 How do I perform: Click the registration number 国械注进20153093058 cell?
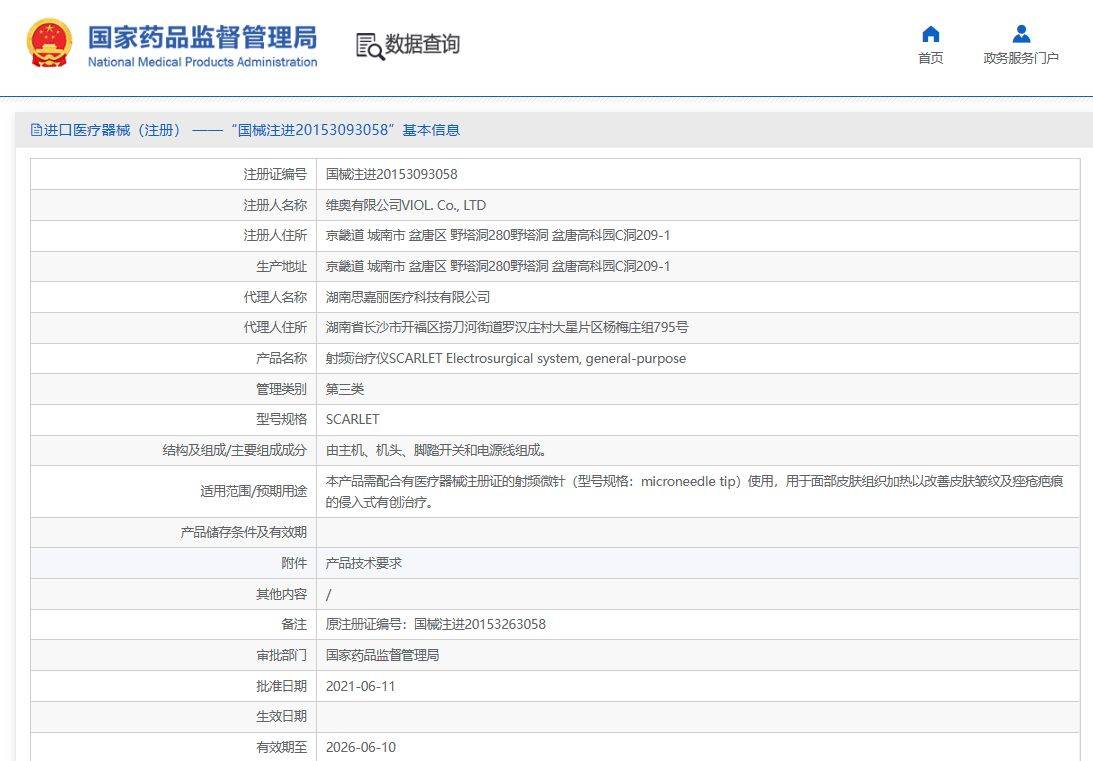391,174
